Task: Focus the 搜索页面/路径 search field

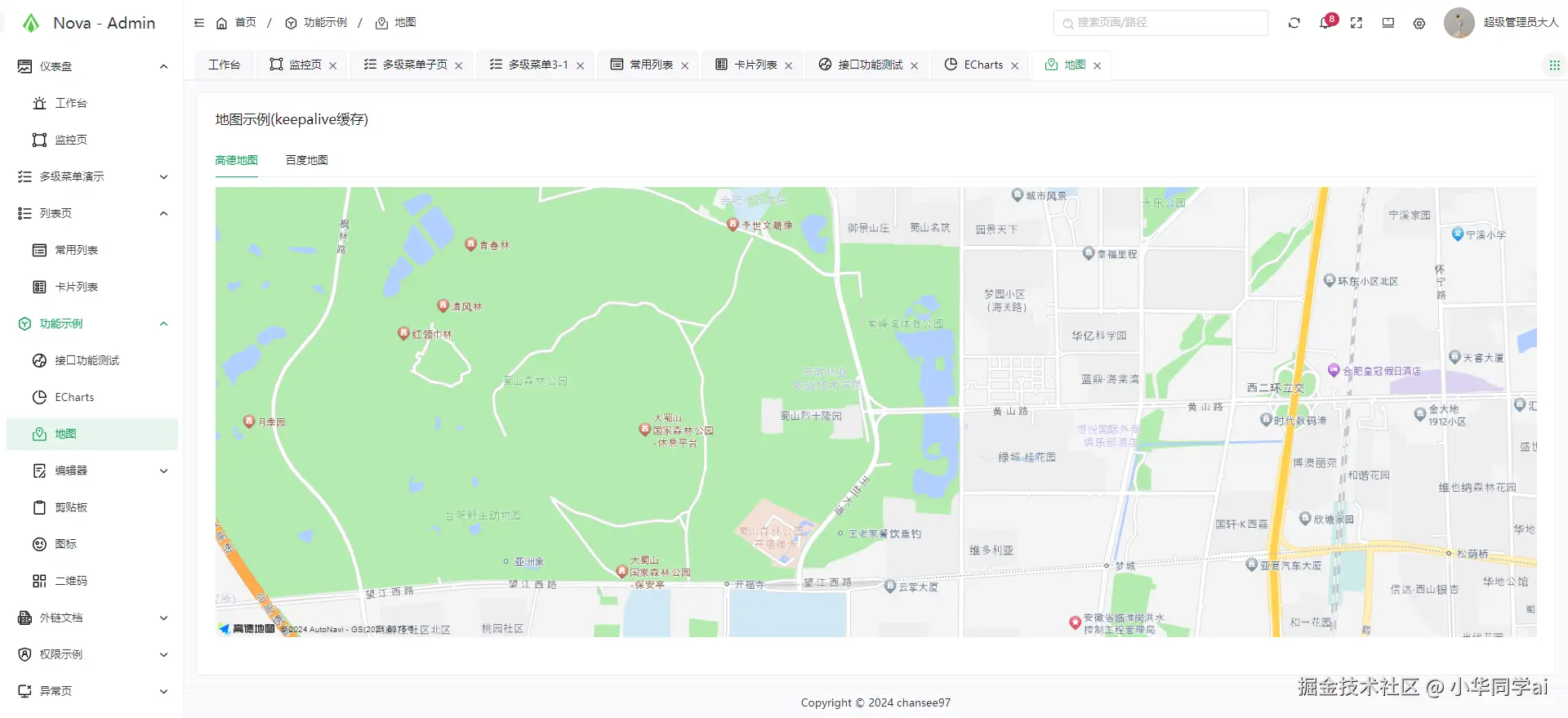Action: tap(1160, 23)
